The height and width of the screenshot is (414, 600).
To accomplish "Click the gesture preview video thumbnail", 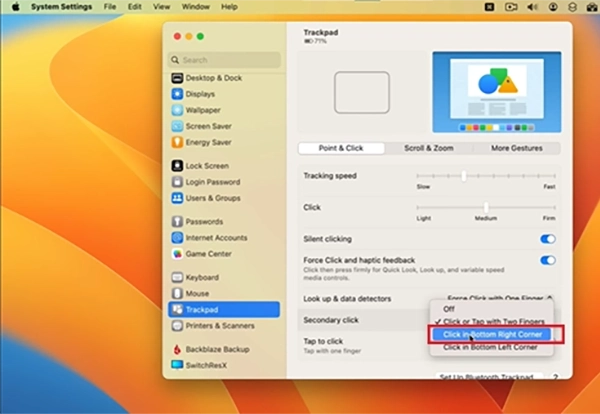I will point(497,92).
